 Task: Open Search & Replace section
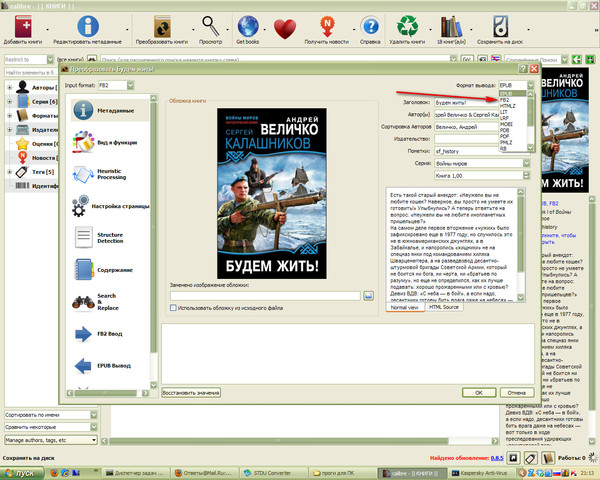pyautogui.click(x=110, y=302)
